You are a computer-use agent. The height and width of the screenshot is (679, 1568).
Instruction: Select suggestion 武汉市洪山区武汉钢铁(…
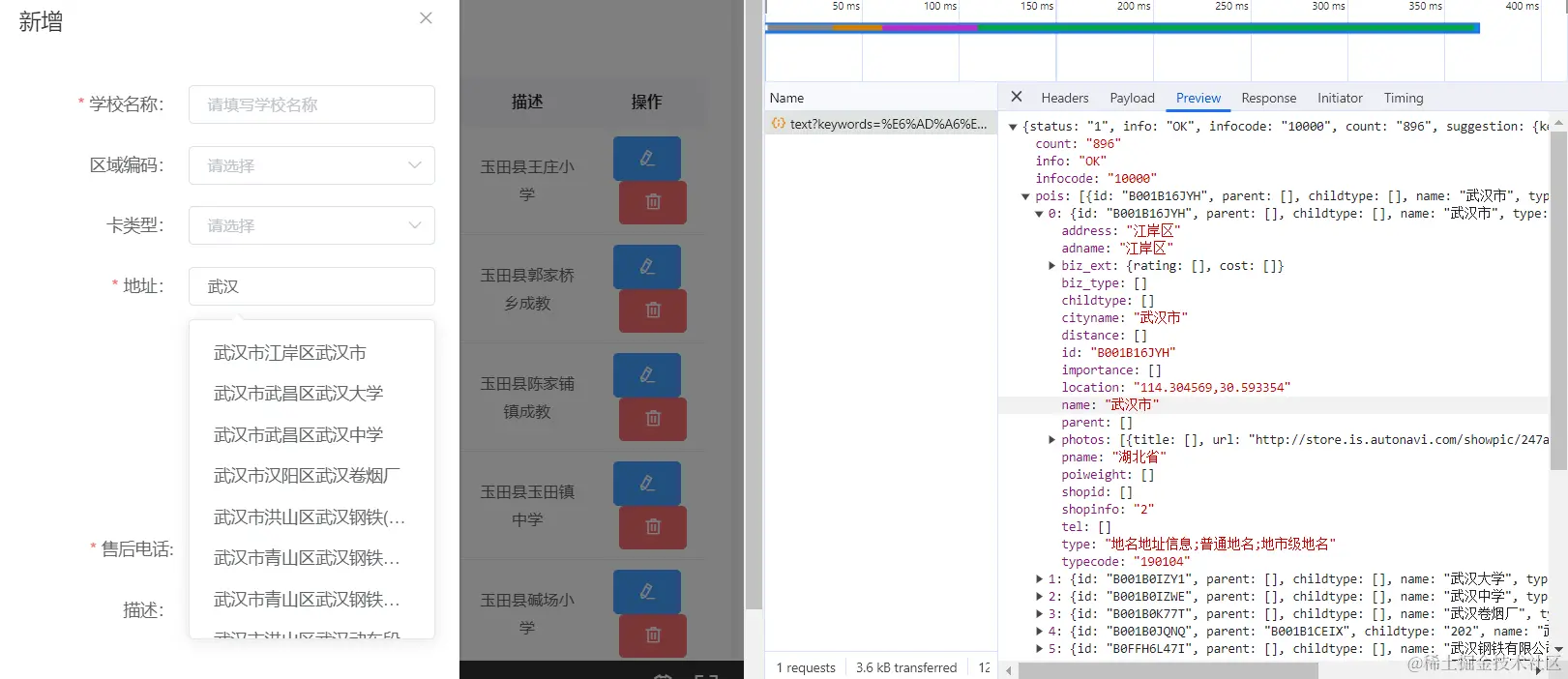(311, 517)
